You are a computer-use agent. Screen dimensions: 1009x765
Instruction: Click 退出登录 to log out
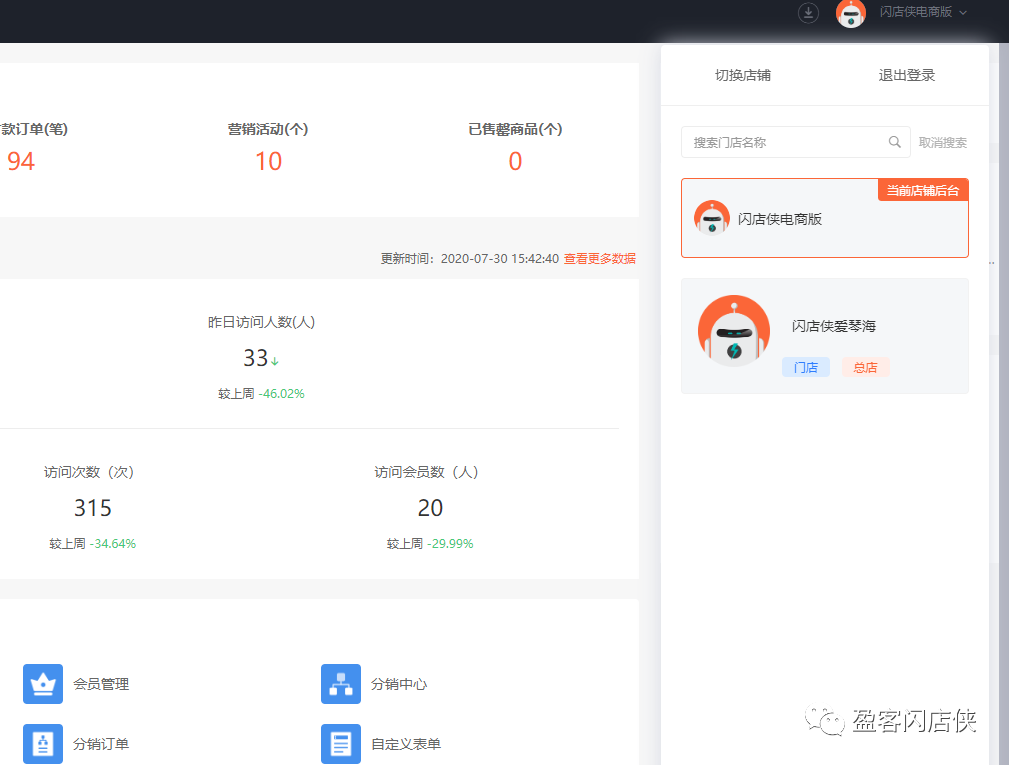(907, 75)
